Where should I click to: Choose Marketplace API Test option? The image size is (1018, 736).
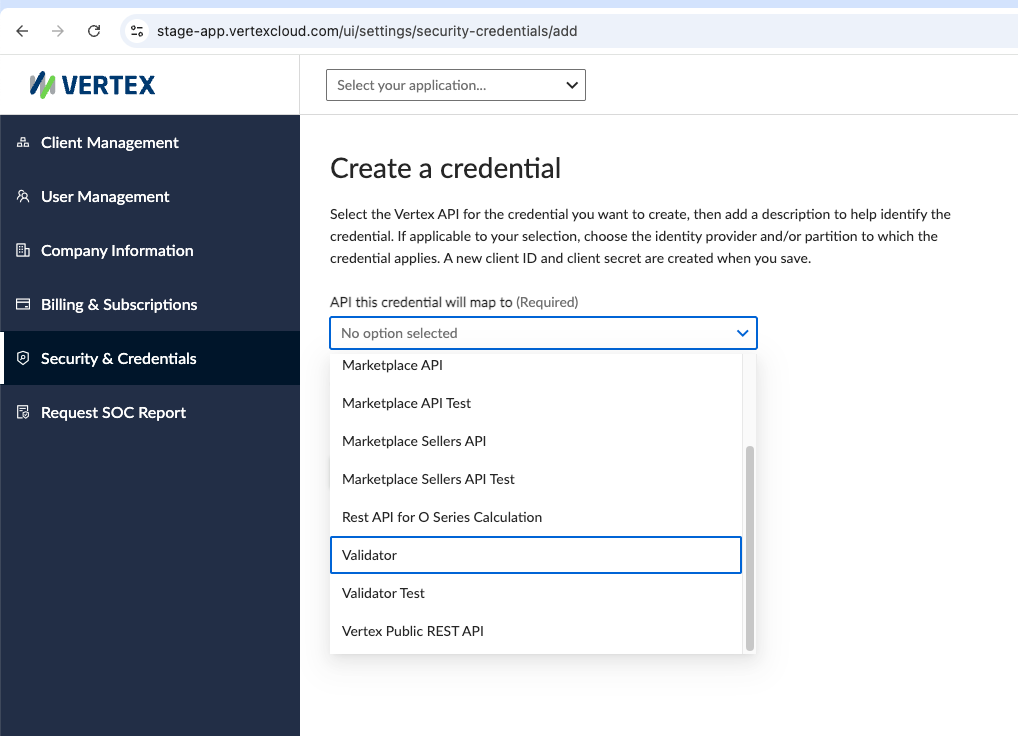[x=536, y=403]
